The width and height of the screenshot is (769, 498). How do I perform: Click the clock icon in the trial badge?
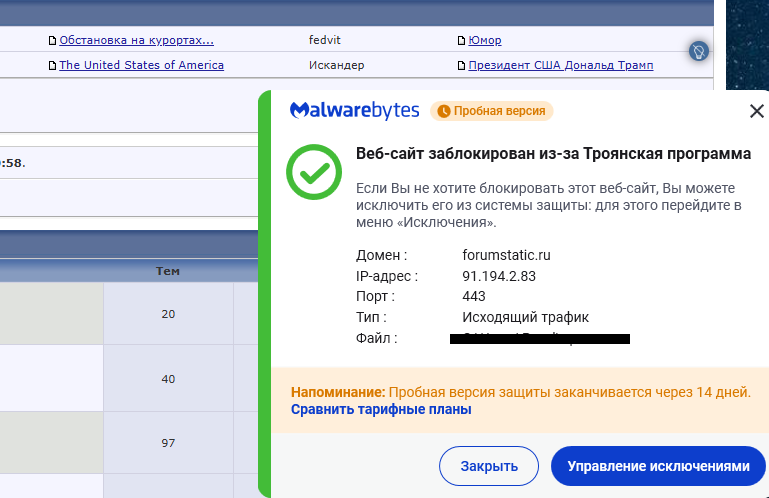(443, 111)
